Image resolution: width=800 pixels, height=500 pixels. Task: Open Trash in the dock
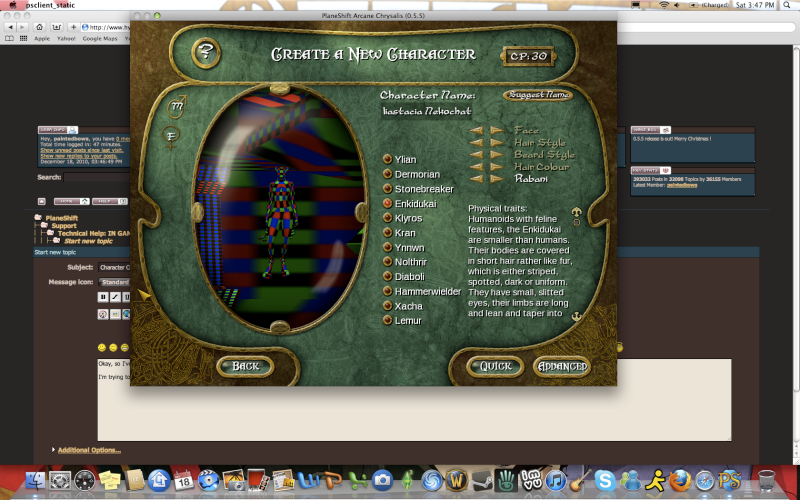(x=766, y=480)
